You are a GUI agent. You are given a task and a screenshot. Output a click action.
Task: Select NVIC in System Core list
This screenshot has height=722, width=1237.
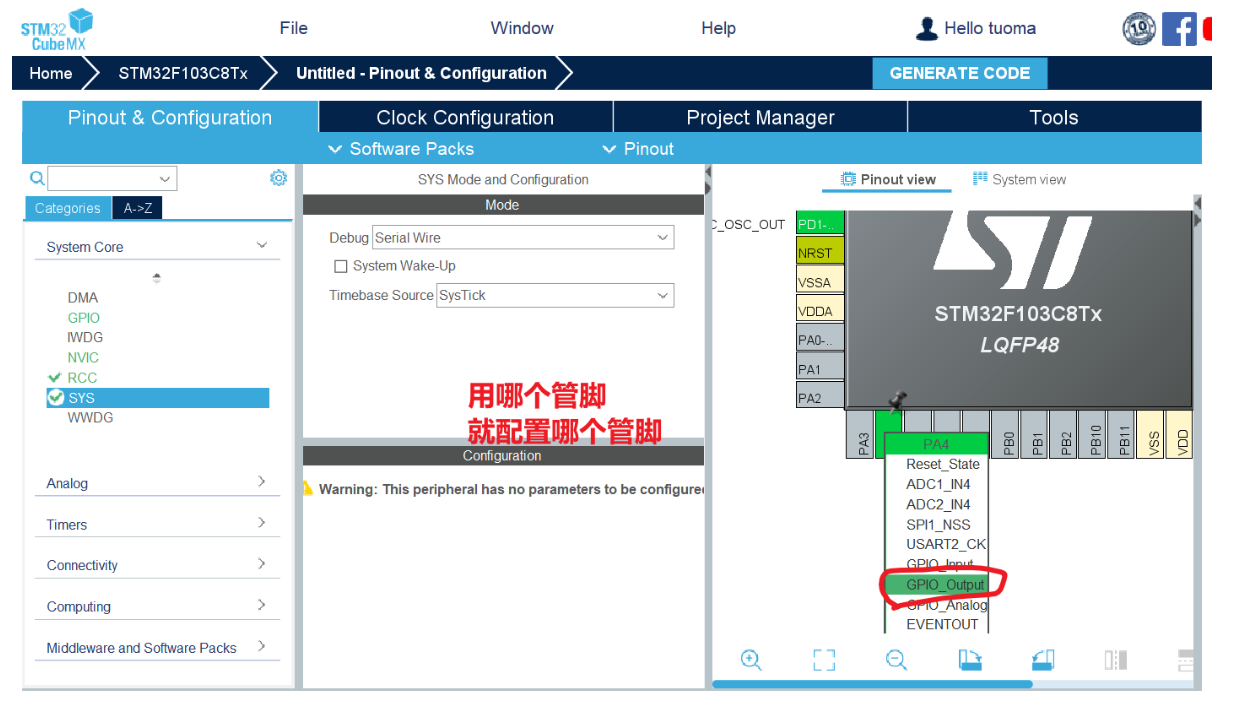(83, 357)
